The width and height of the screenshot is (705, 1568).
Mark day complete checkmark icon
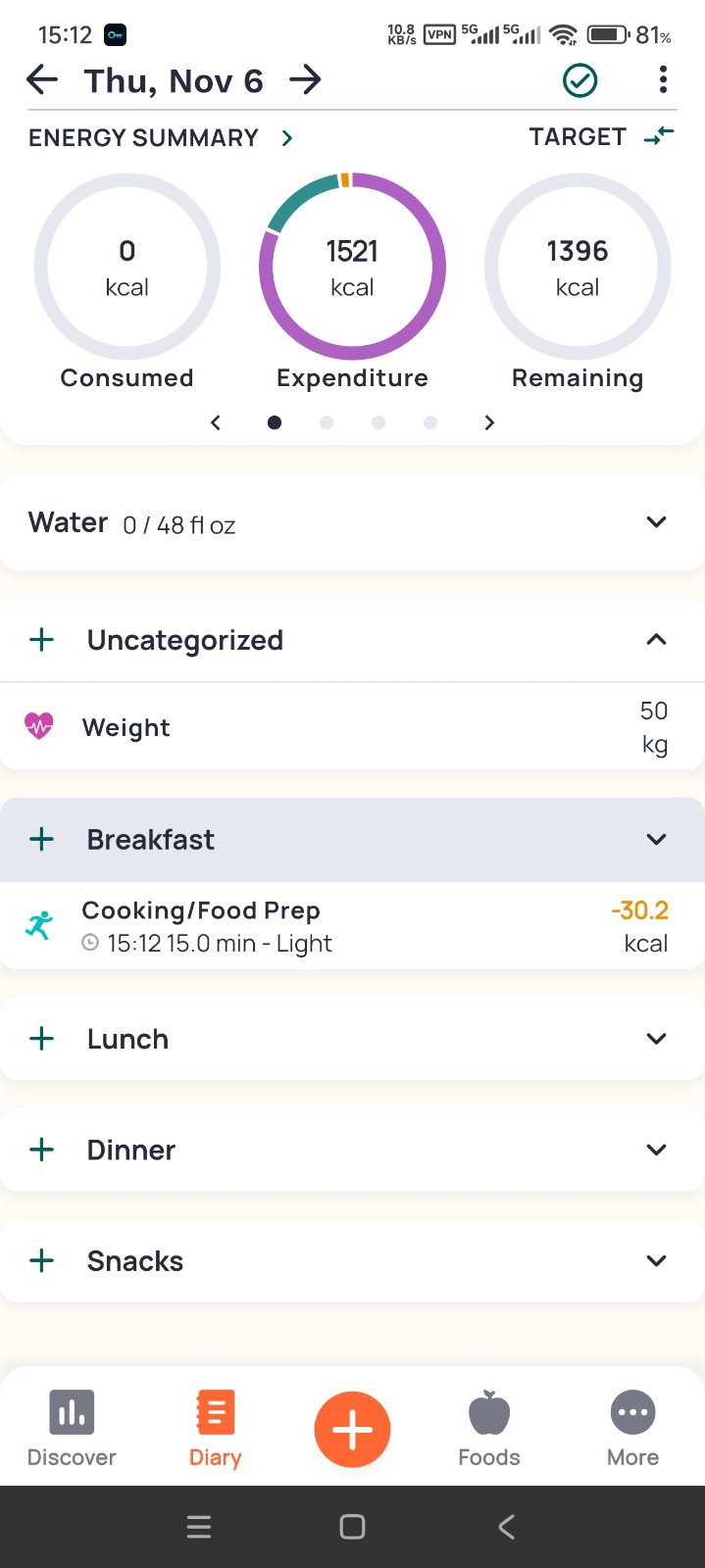pos(579,80)
